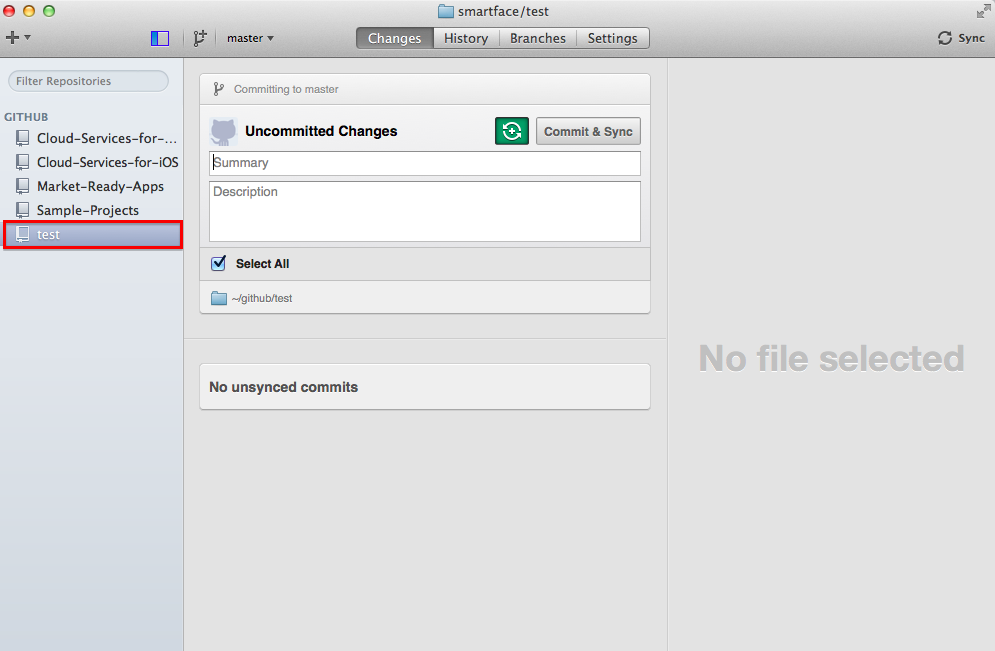The height and width of the screenshot is (651, 995).
Task: Click the GITHUB section header
Action: click(x=26, y=117)
